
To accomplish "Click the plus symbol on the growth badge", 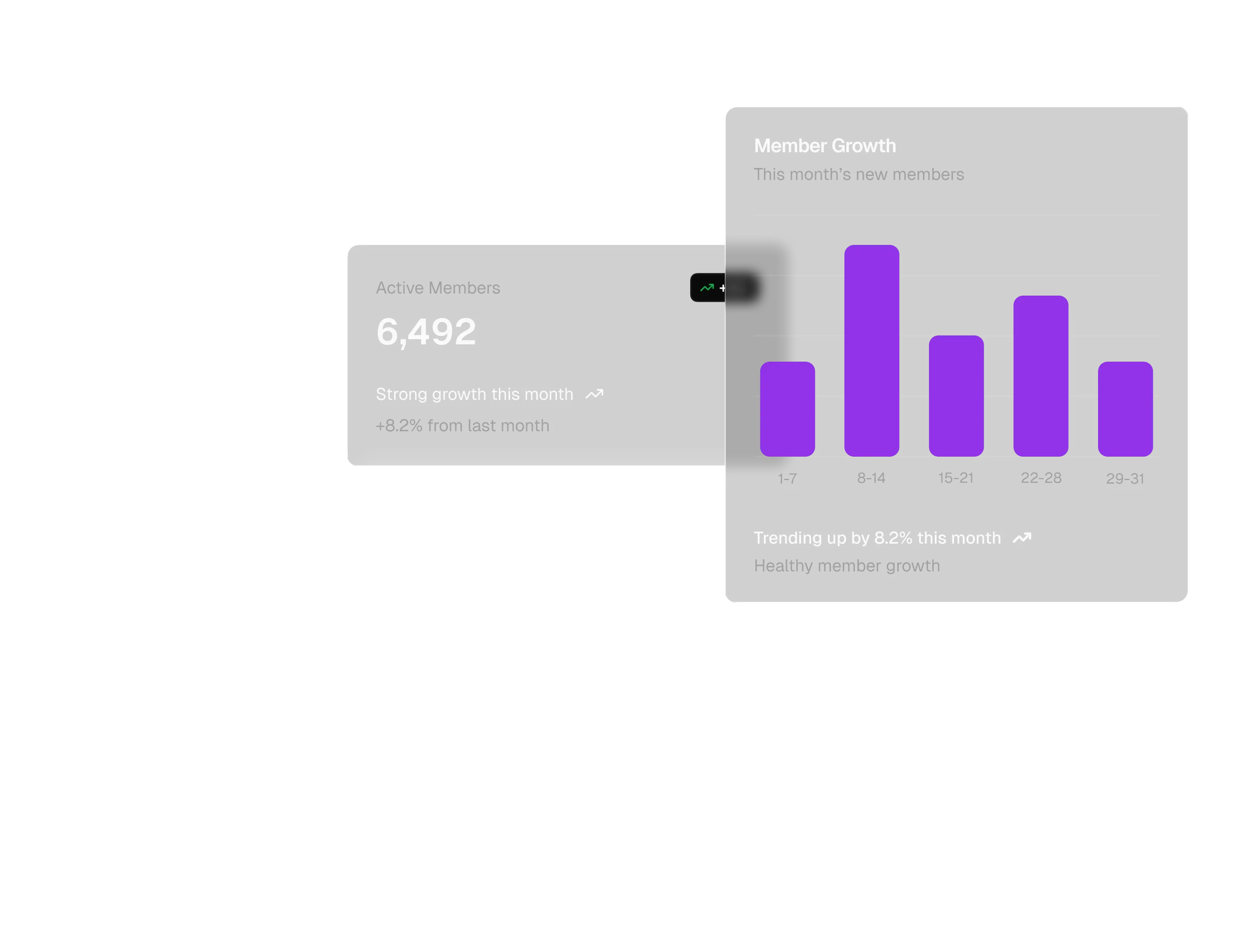I will tap(723, 288).
